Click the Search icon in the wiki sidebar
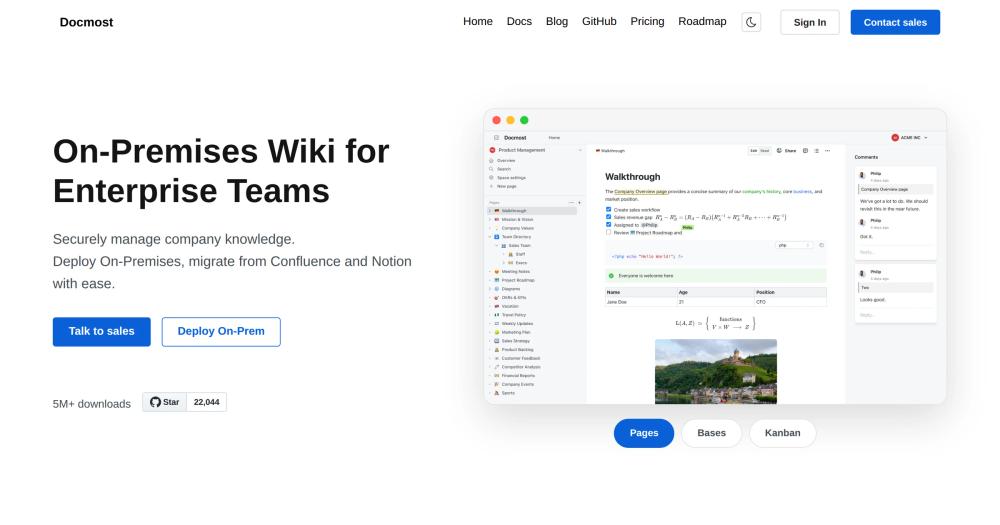1000x525 pixels. point(491,169)
